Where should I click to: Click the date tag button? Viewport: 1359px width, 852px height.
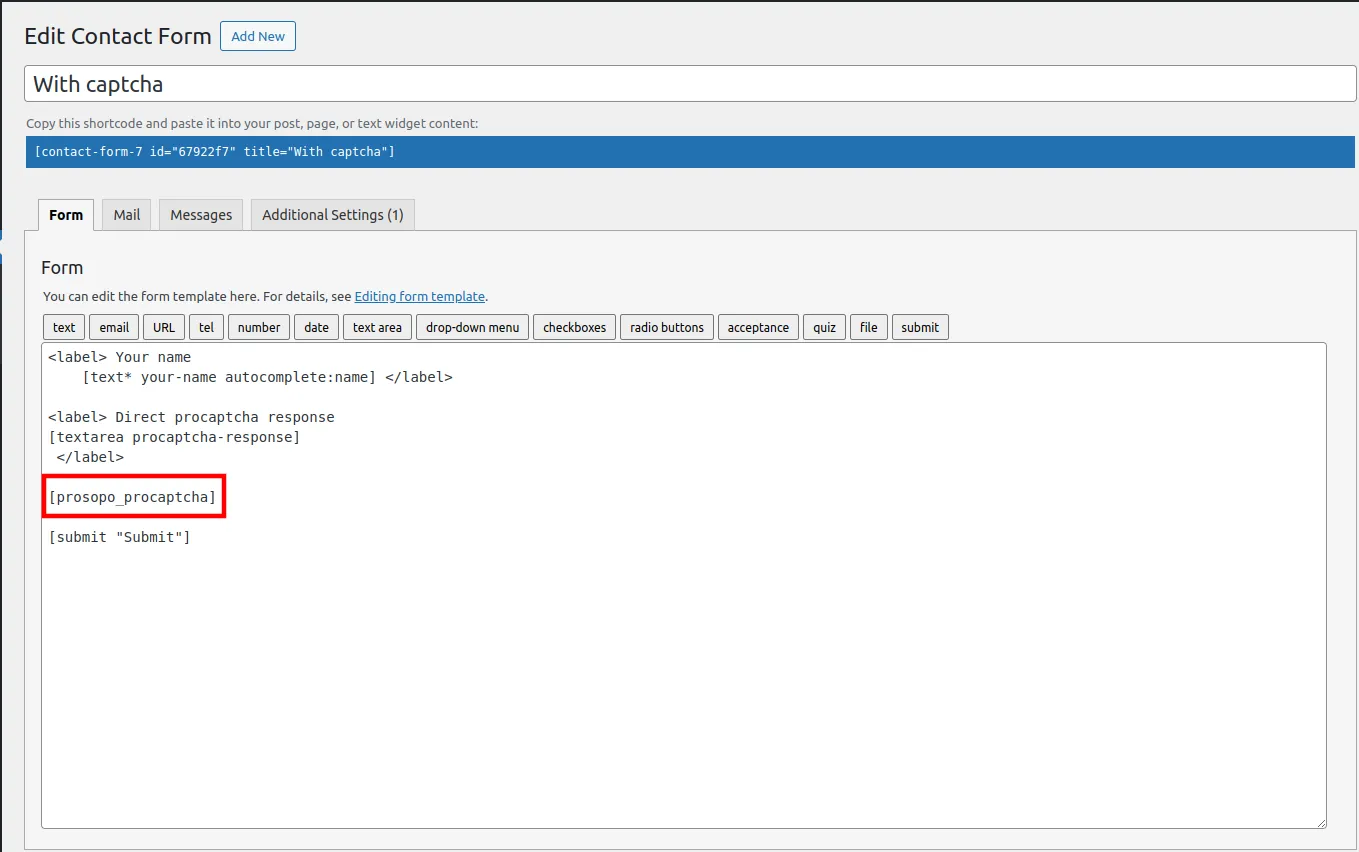[x=316, y=327]
